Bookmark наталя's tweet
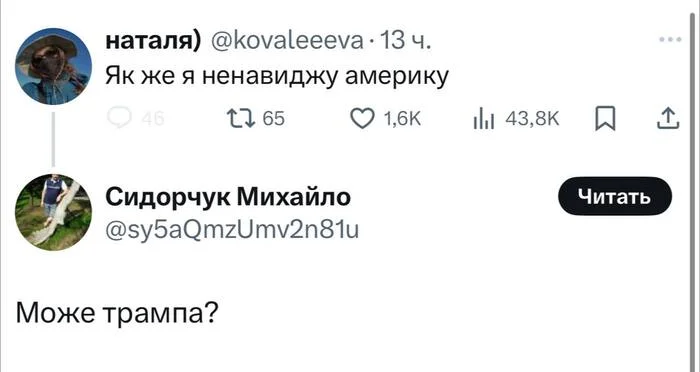700x372 pixels. coord(605,120)
